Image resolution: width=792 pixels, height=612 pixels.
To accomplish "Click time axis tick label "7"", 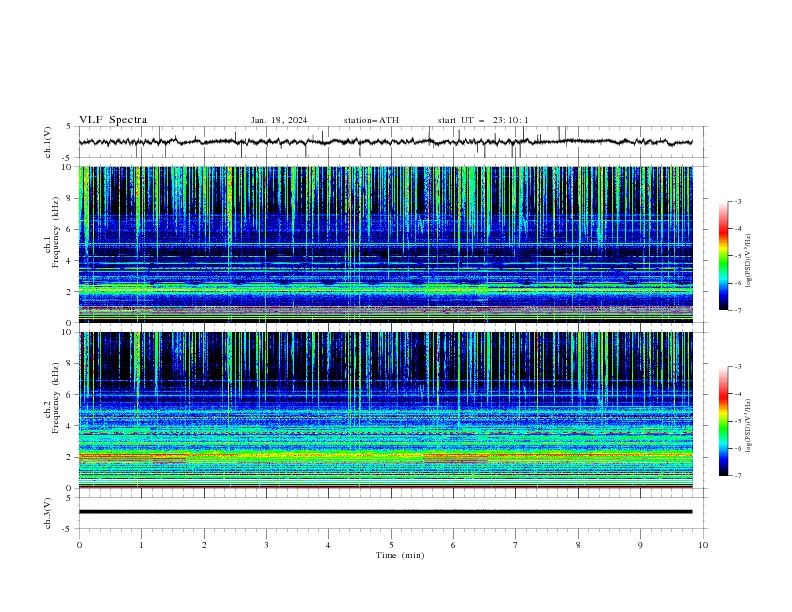I will pyautogui.click(x=516, y=545).
